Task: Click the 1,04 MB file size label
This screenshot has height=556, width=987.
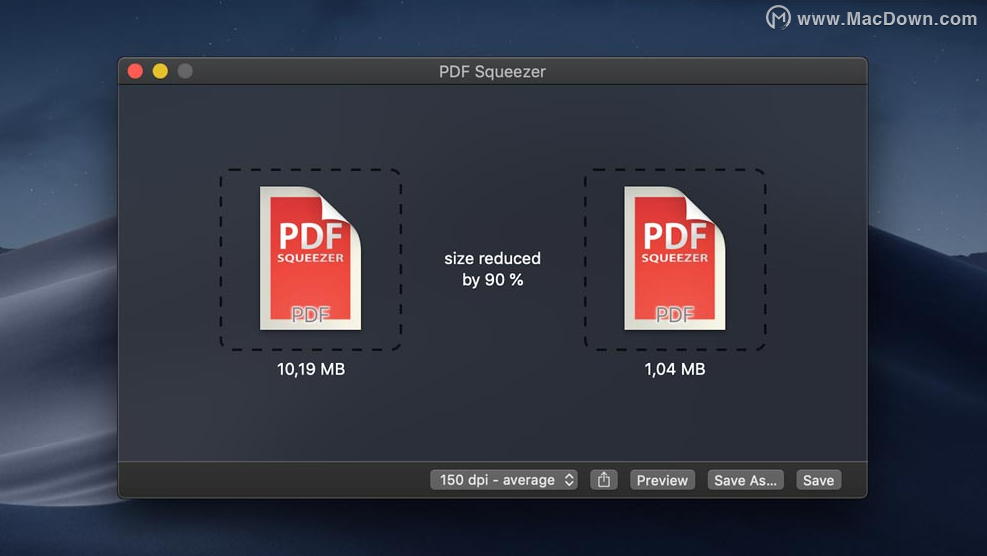Action: (675, 369)
